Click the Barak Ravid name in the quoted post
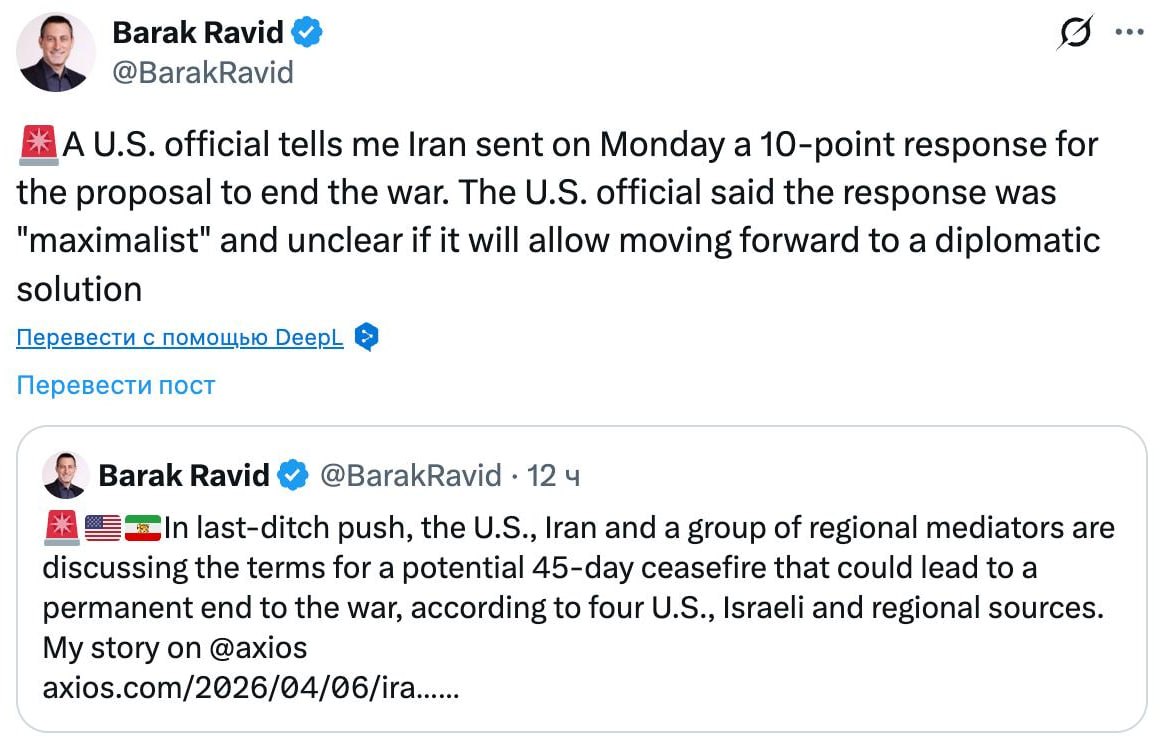This screenshot has width=1160, height=742. 184,475
